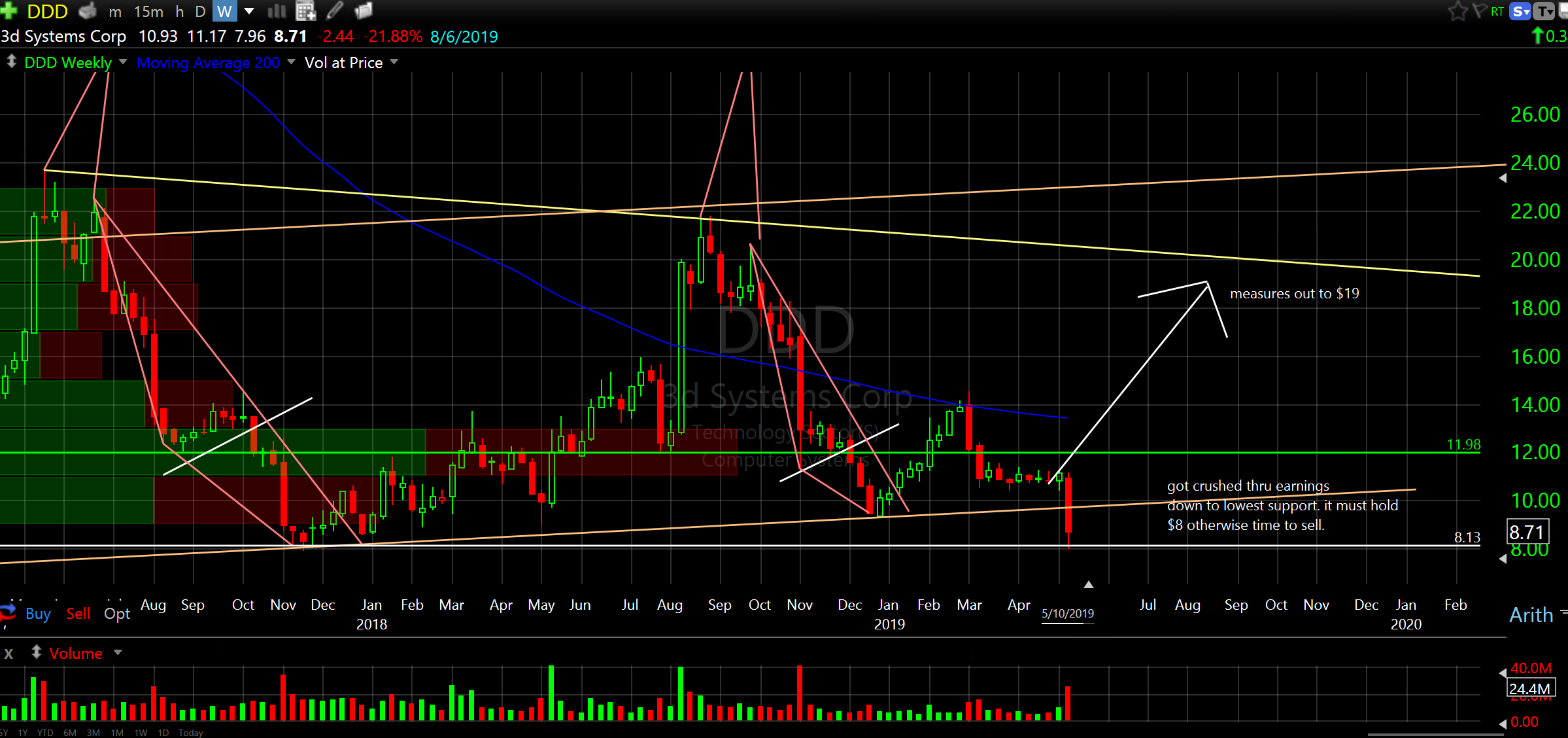Open the bar chart type icon

277,11
